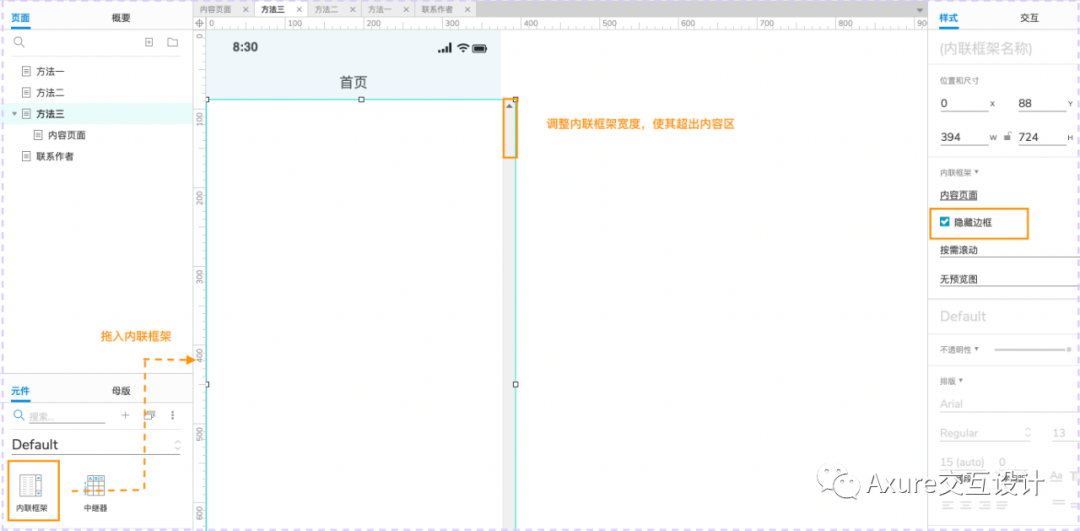Toggle the aspect ratio lock between W and H
The width and height of the screenshot is (1080, 531).
pos(1007,136)
